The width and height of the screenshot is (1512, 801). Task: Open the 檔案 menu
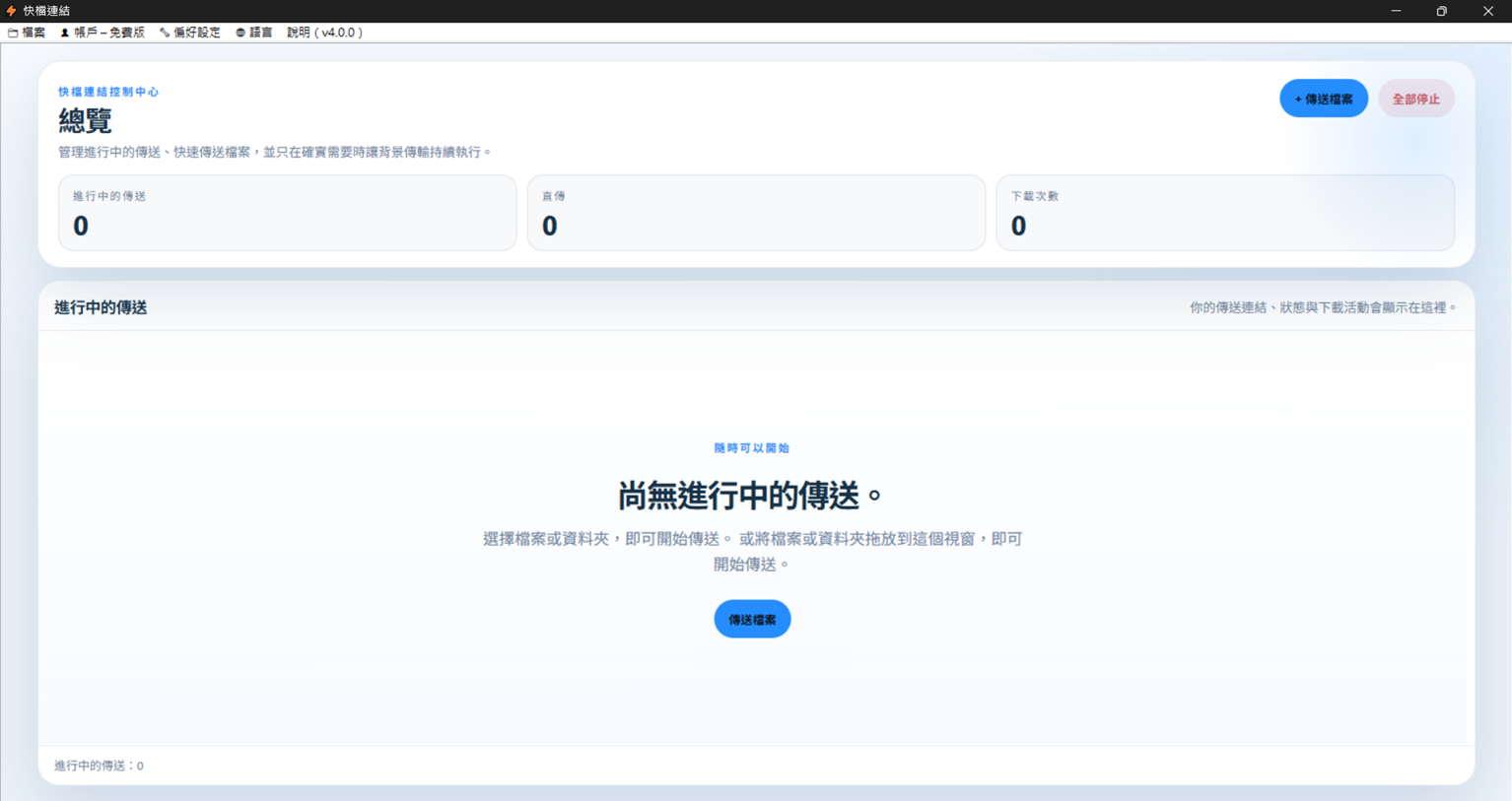27,33
